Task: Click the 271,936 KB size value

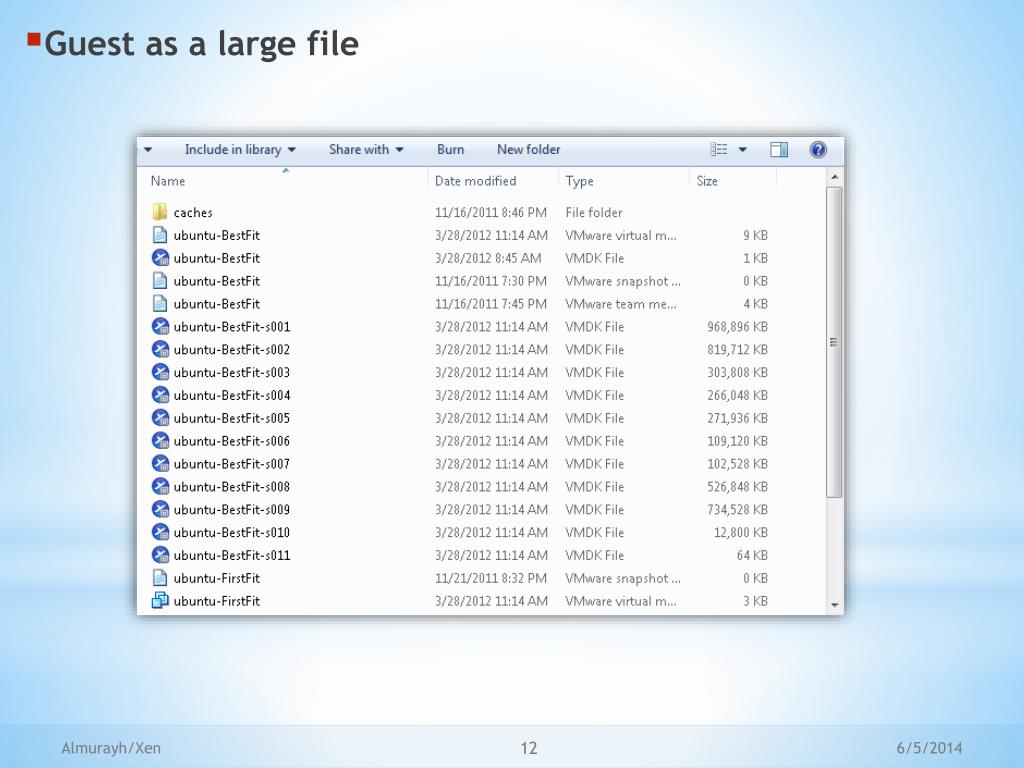Action: click(737, 418)
